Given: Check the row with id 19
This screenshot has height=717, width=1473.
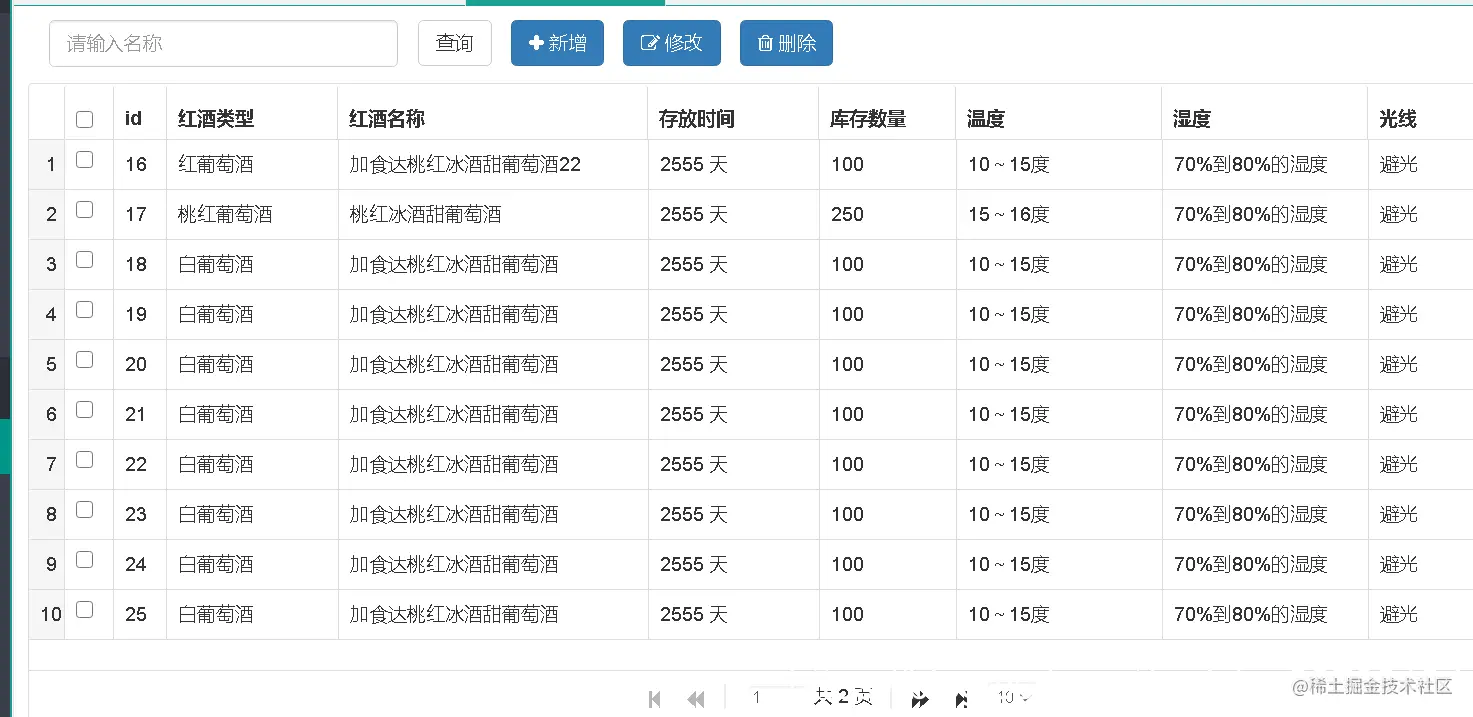Looking at the screenshot, I should click(x=85, y=310).
